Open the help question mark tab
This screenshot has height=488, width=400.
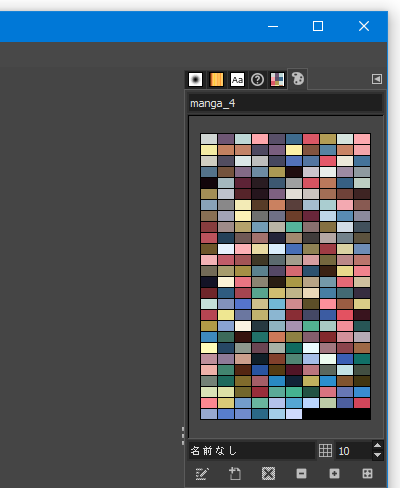(257, 80)
